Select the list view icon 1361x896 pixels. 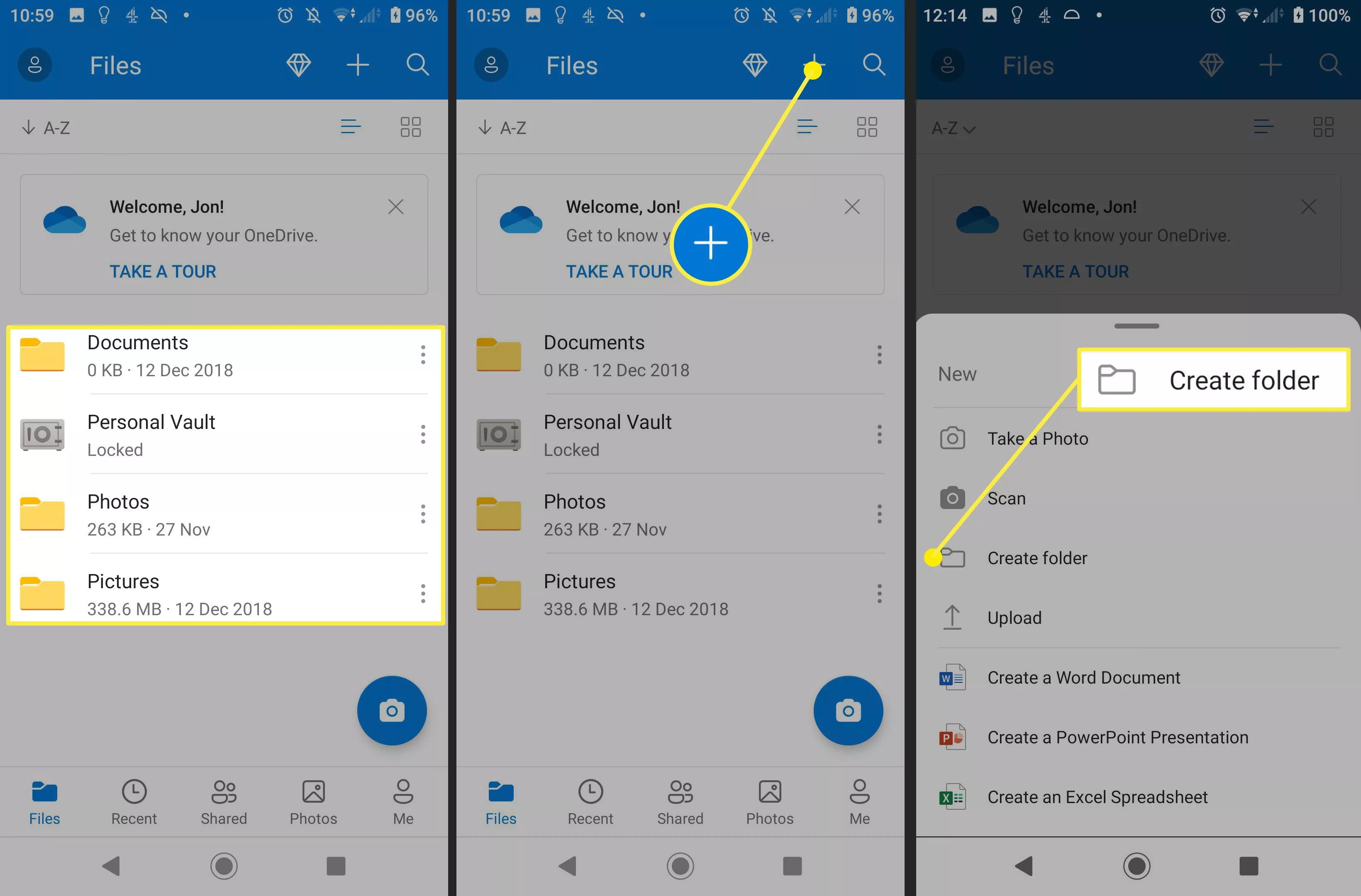click(351, 126)
